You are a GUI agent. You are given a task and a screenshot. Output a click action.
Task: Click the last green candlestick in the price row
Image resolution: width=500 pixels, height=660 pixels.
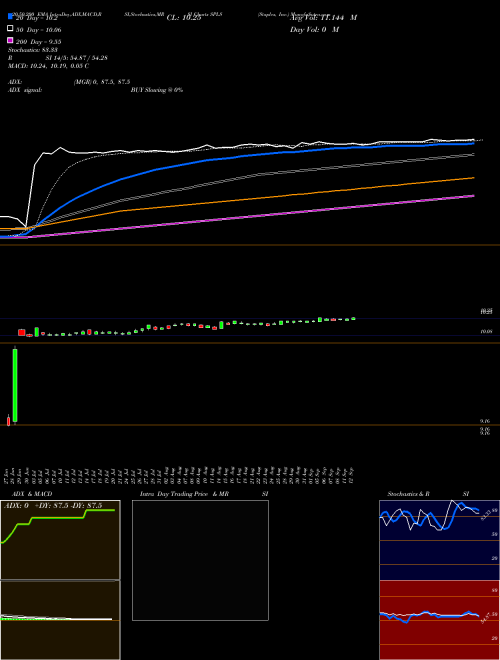pos(353,319)
